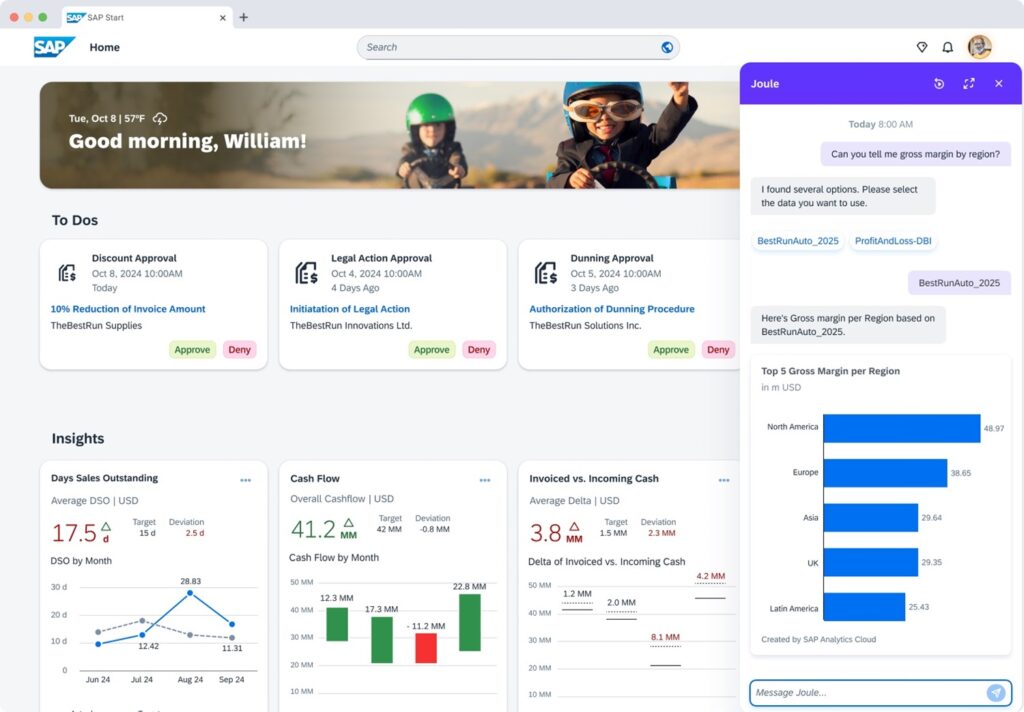Click the Message Joule input field
The width and height of the screenshot is (1024, 712).
pyautogui.click(x=867, y=692)
